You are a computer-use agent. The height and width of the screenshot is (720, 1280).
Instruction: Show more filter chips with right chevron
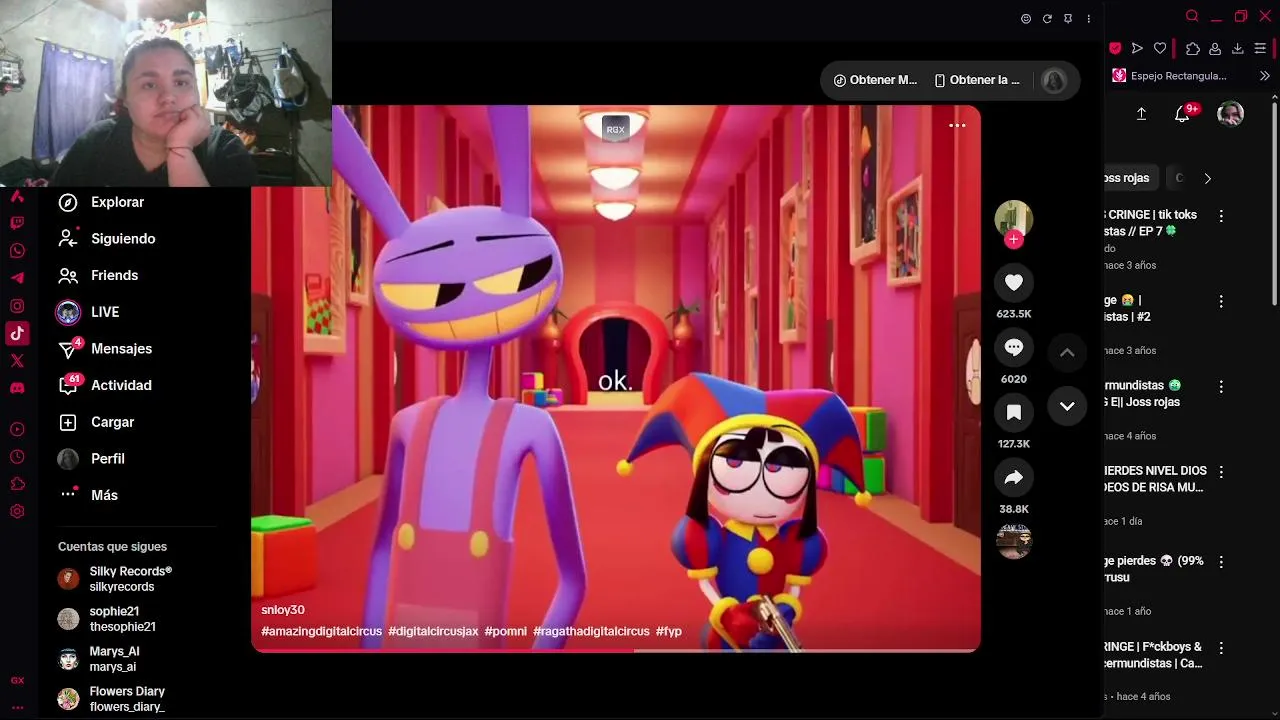(x=1207, y=178)
